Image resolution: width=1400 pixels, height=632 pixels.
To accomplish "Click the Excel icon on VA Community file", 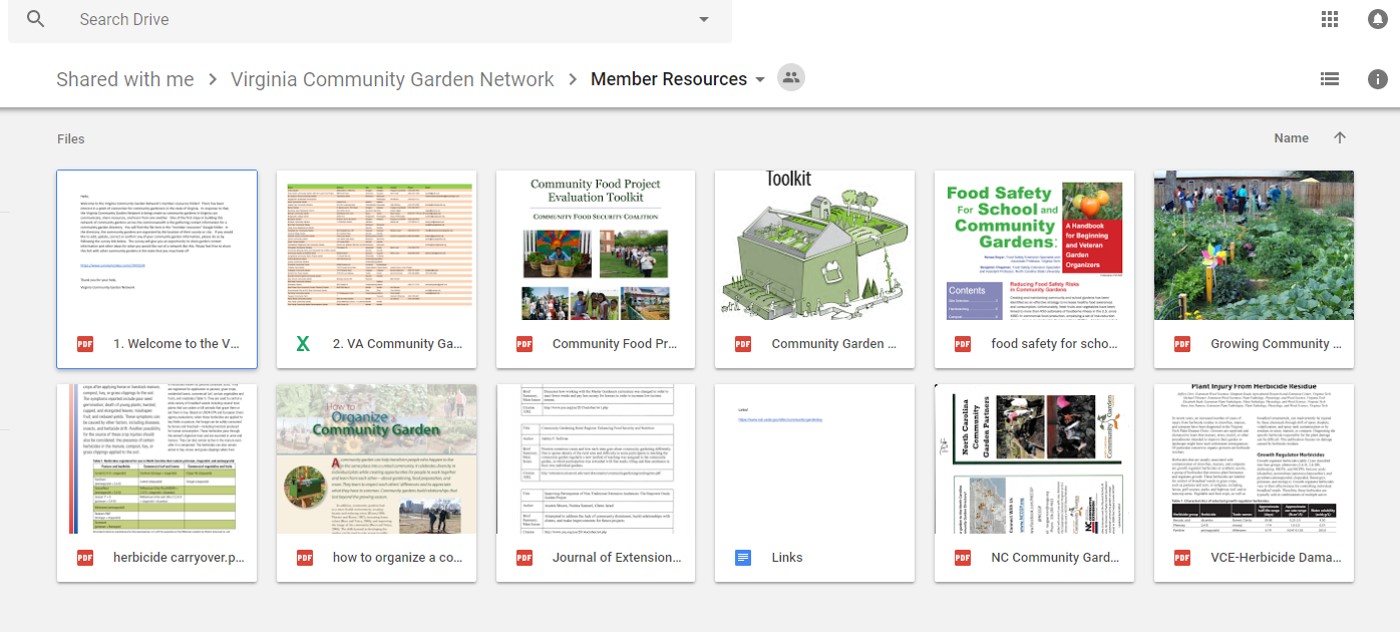I will pyautogui.click(x=303, y=344).
